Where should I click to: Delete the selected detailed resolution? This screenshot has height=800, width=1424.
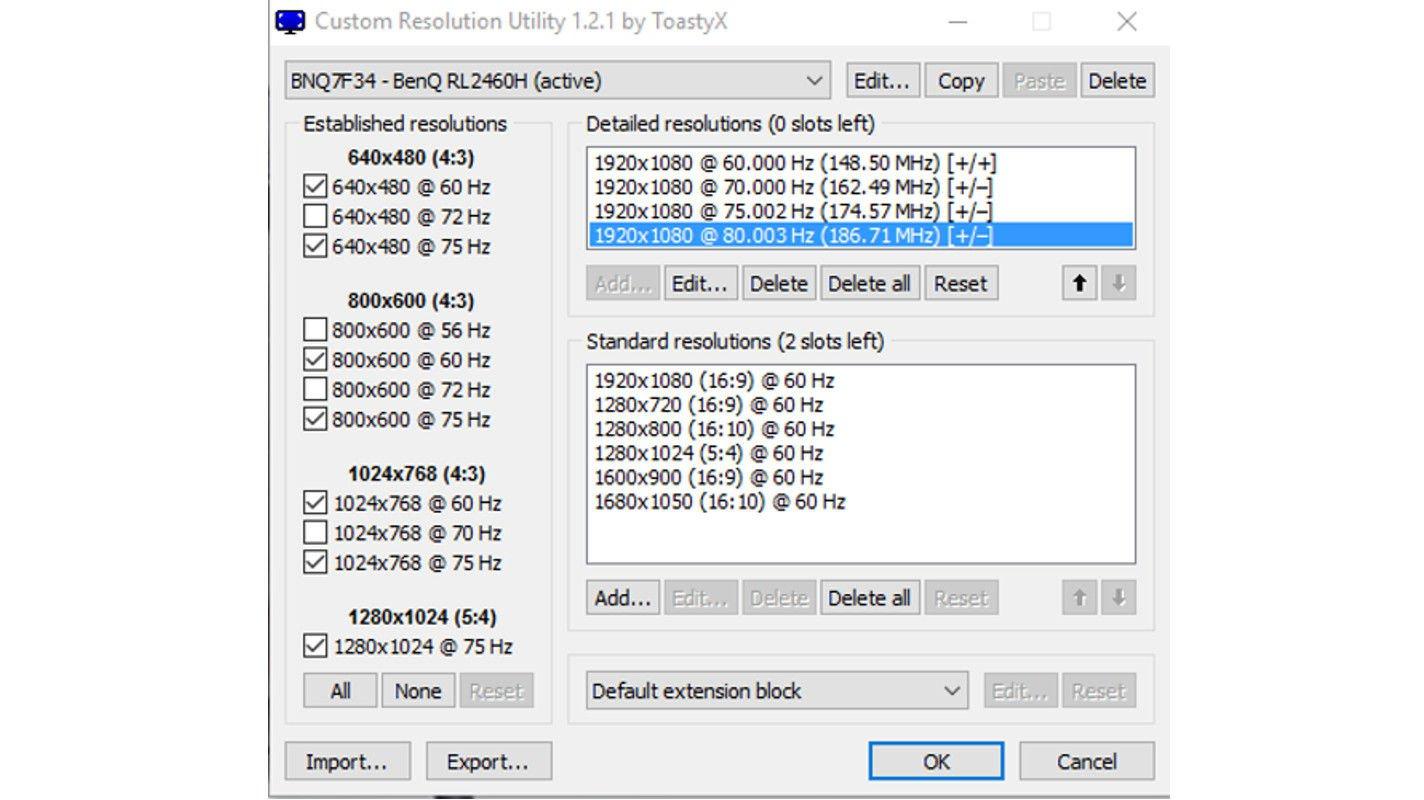(778, 284)
